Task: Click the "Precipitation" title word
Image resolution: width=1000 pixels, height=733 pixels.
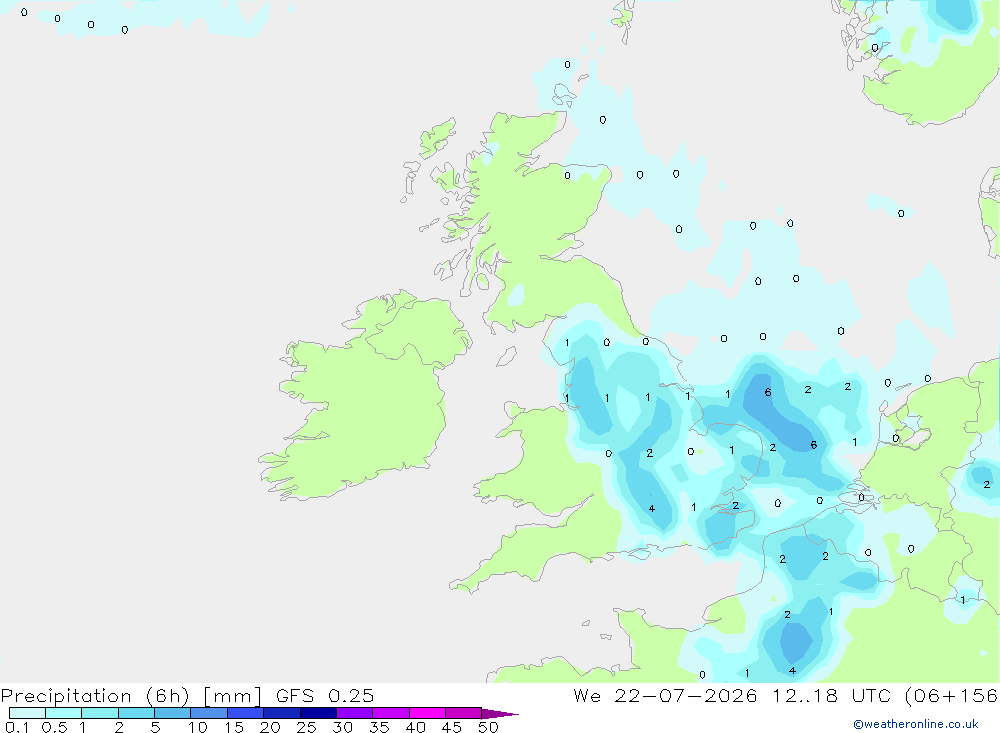Action: pos(66,696)
